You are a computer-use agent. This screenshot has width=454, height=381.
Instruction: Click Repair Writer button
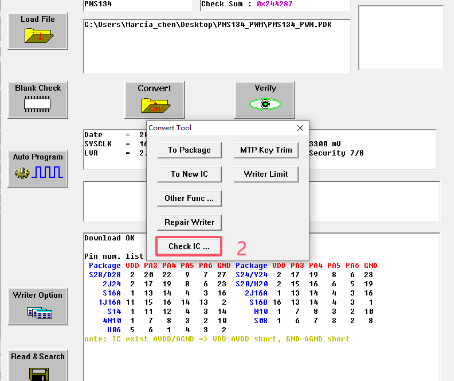click(189, 222)
